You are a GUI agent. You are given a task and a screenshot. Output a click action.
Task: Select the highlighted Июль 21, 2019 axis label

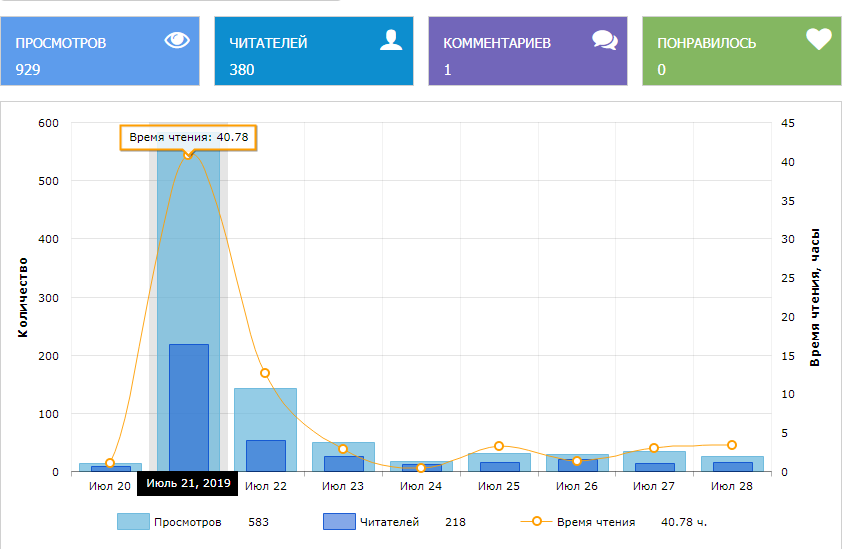188,484
